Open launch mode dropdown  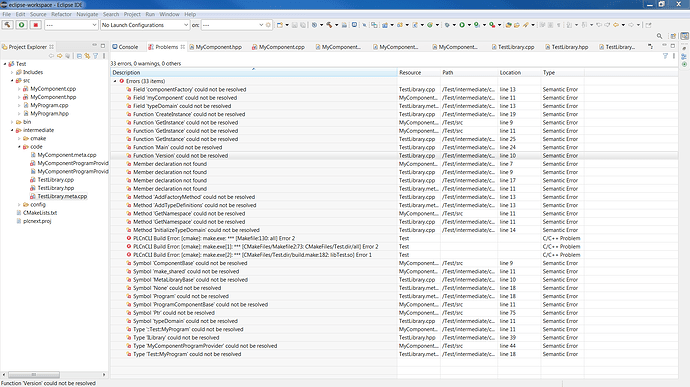coord(71,25)
